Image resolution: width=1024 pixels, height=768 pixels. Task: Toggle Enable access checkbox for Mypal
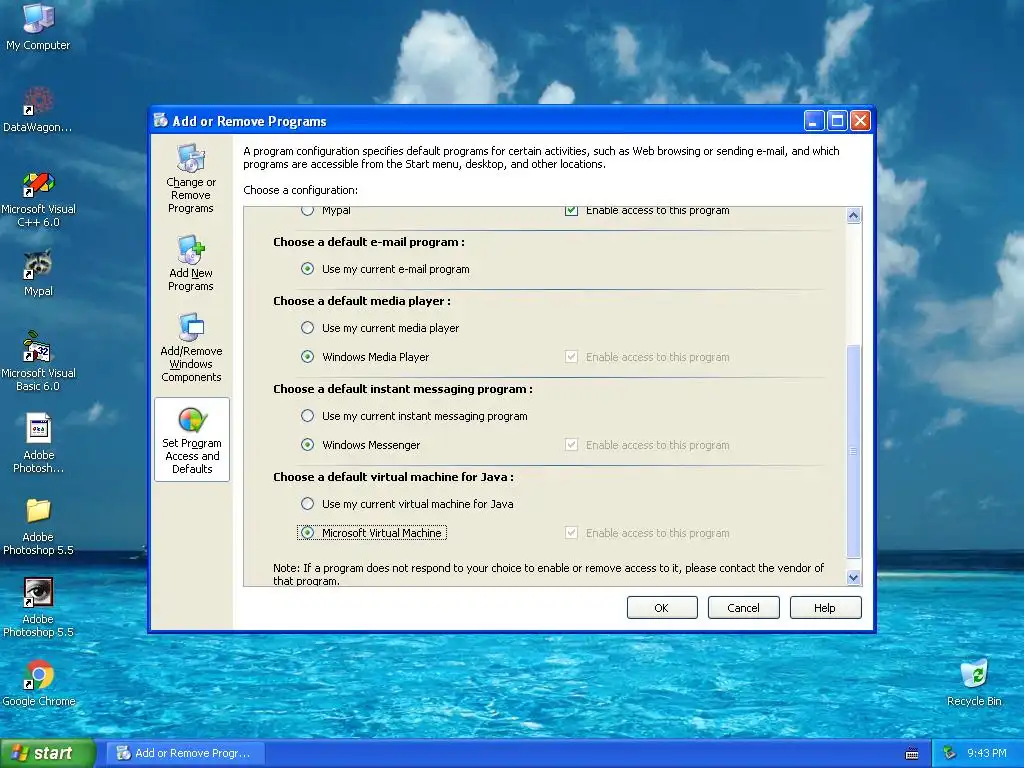[x=571, y=210]
